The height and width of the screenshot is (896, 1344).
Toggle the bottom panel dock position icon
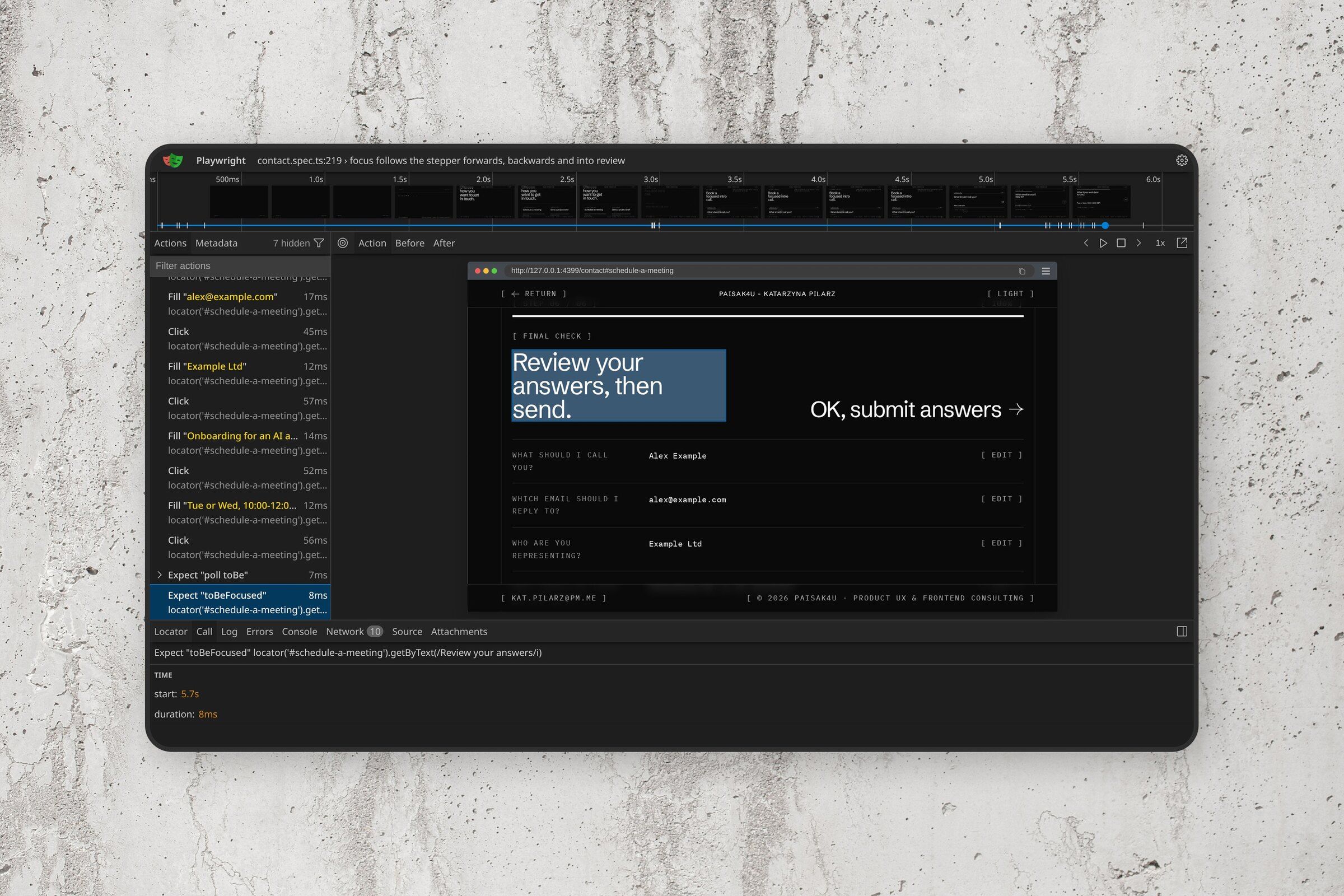pos(1182,631)
